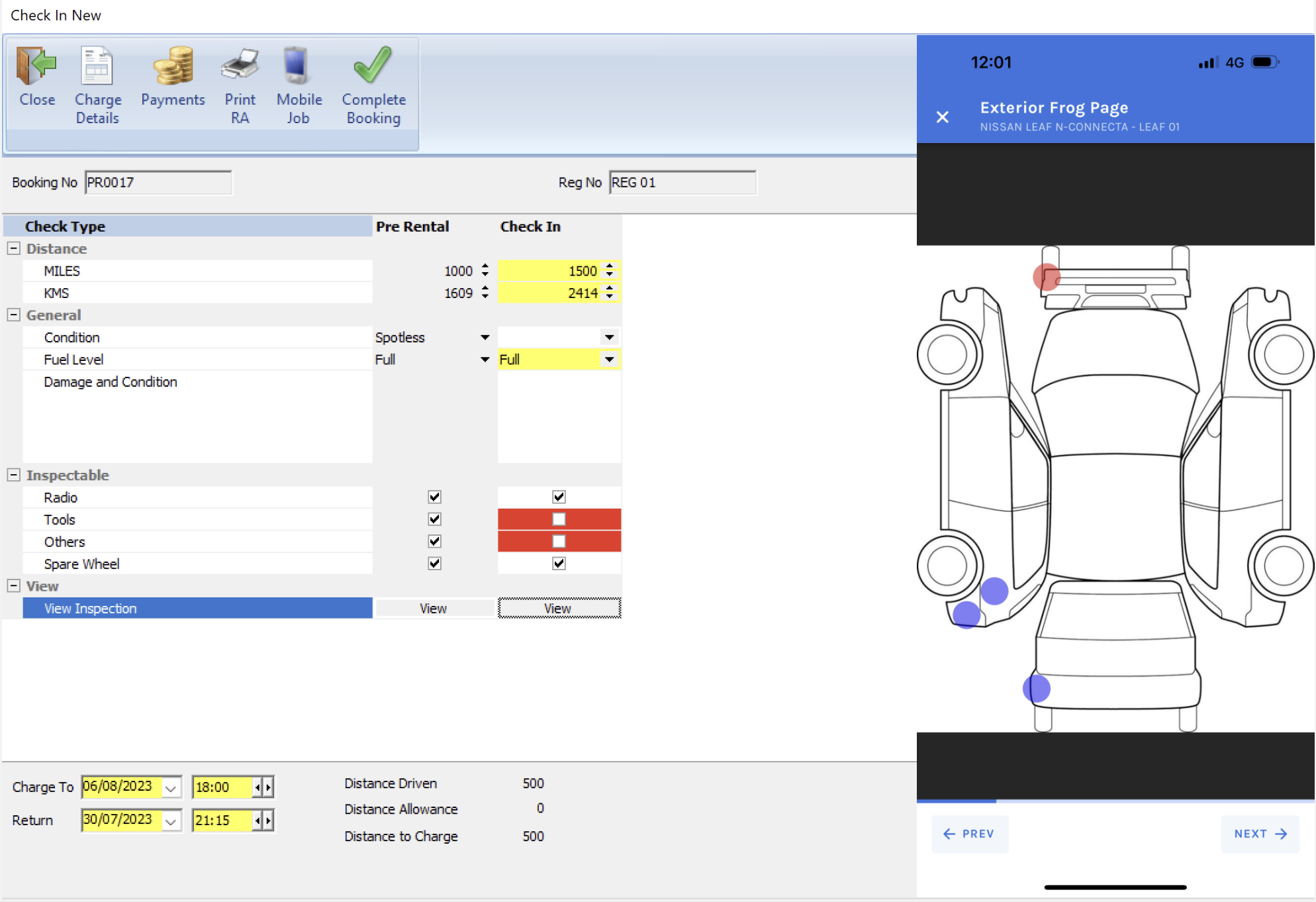Toggle the Others Pre Rental checkbox
Screen dimensions: 1316x902
point(434,541)
